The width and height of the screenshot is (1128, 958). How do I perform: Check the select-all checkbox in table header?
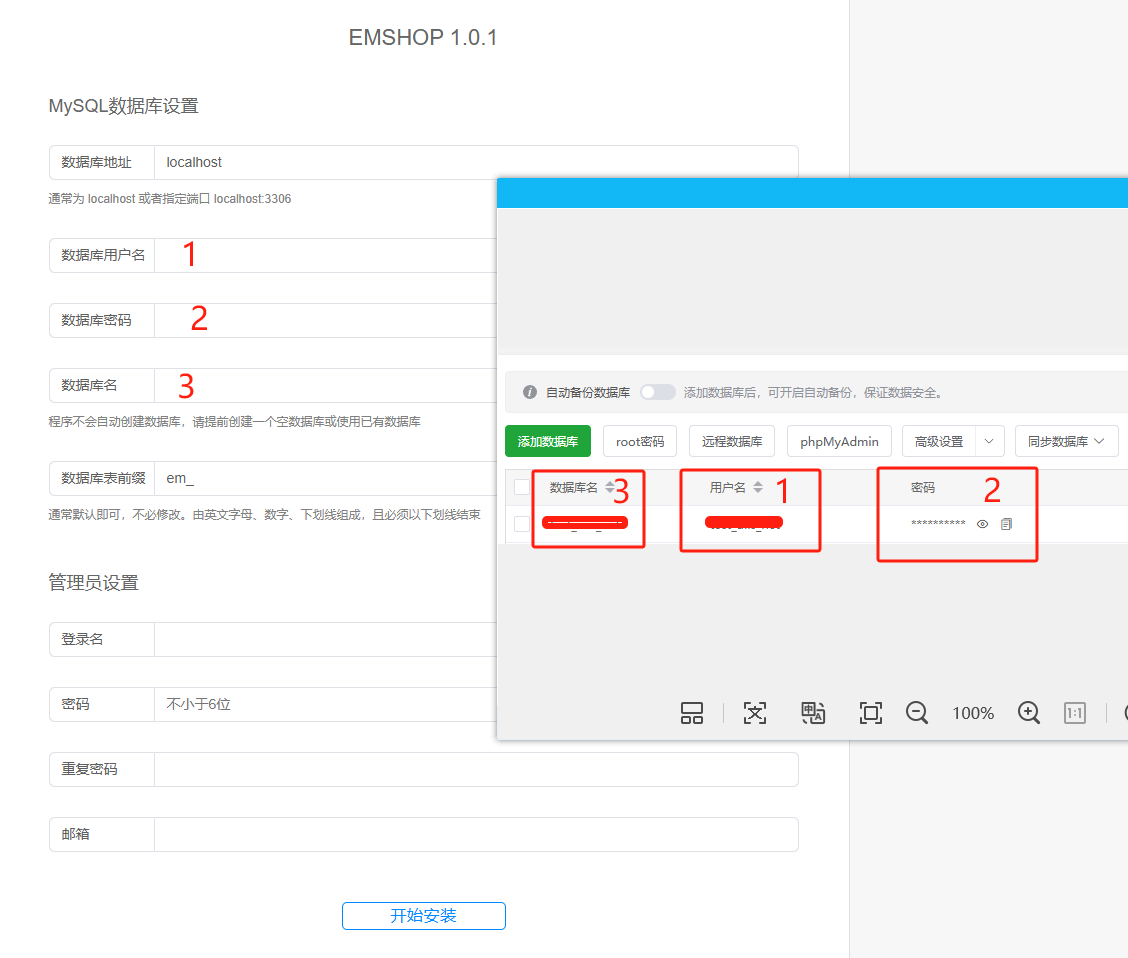click(x=522, y=487)
